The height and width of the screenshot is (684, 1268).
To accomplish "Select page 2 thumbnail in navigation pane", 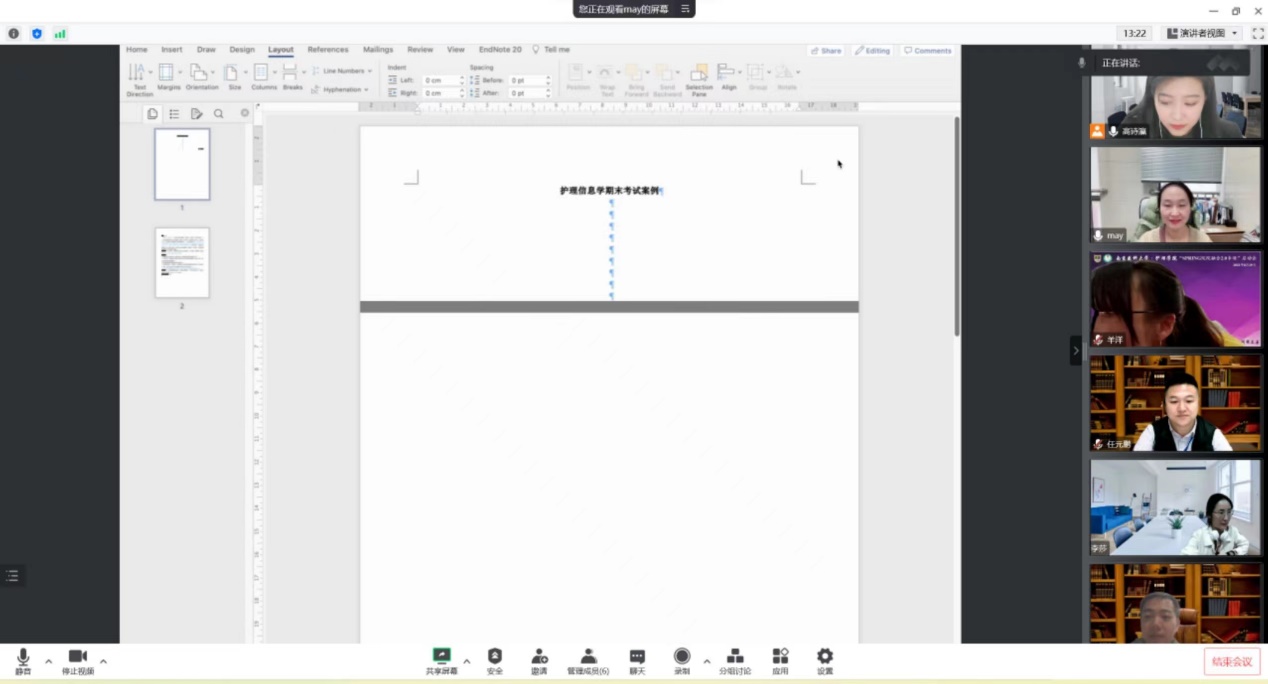I will pyautogui.click(x=182, y=263).
